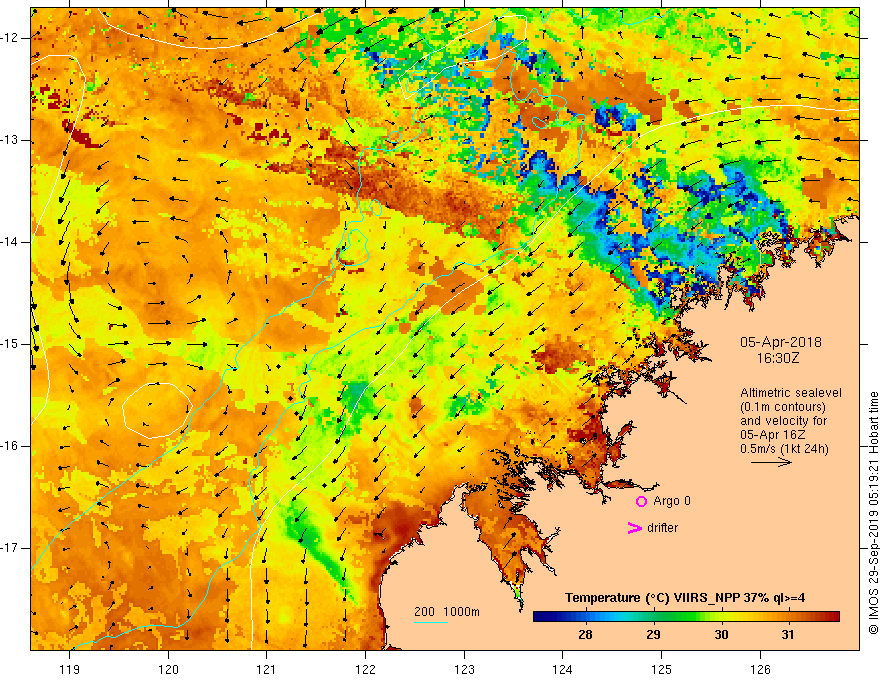Image resolution: width=880 pixels, height=680 pixels.
Task: Click longitude axis label 126
Action: coord(760,669)
